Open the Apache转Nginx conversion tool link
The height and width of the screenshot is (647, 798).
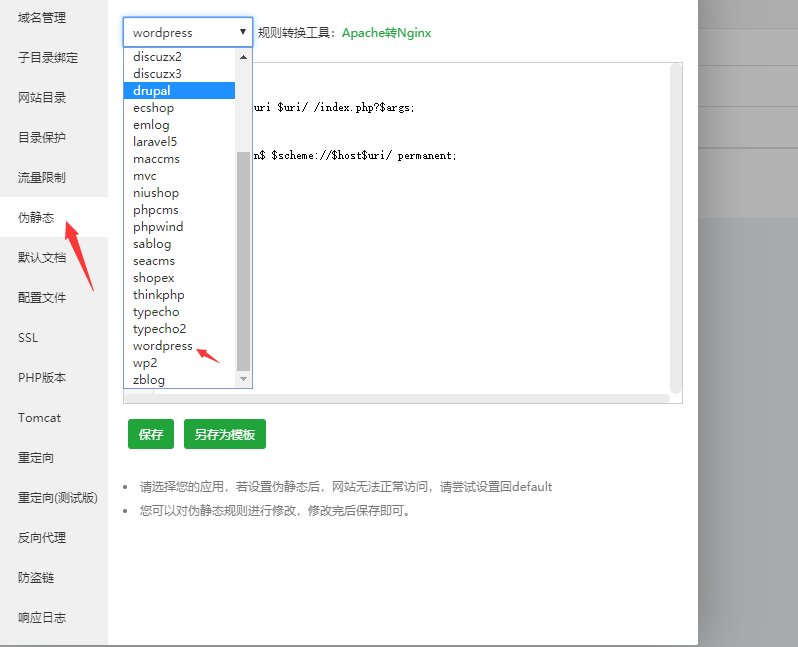tap(386, 33)
